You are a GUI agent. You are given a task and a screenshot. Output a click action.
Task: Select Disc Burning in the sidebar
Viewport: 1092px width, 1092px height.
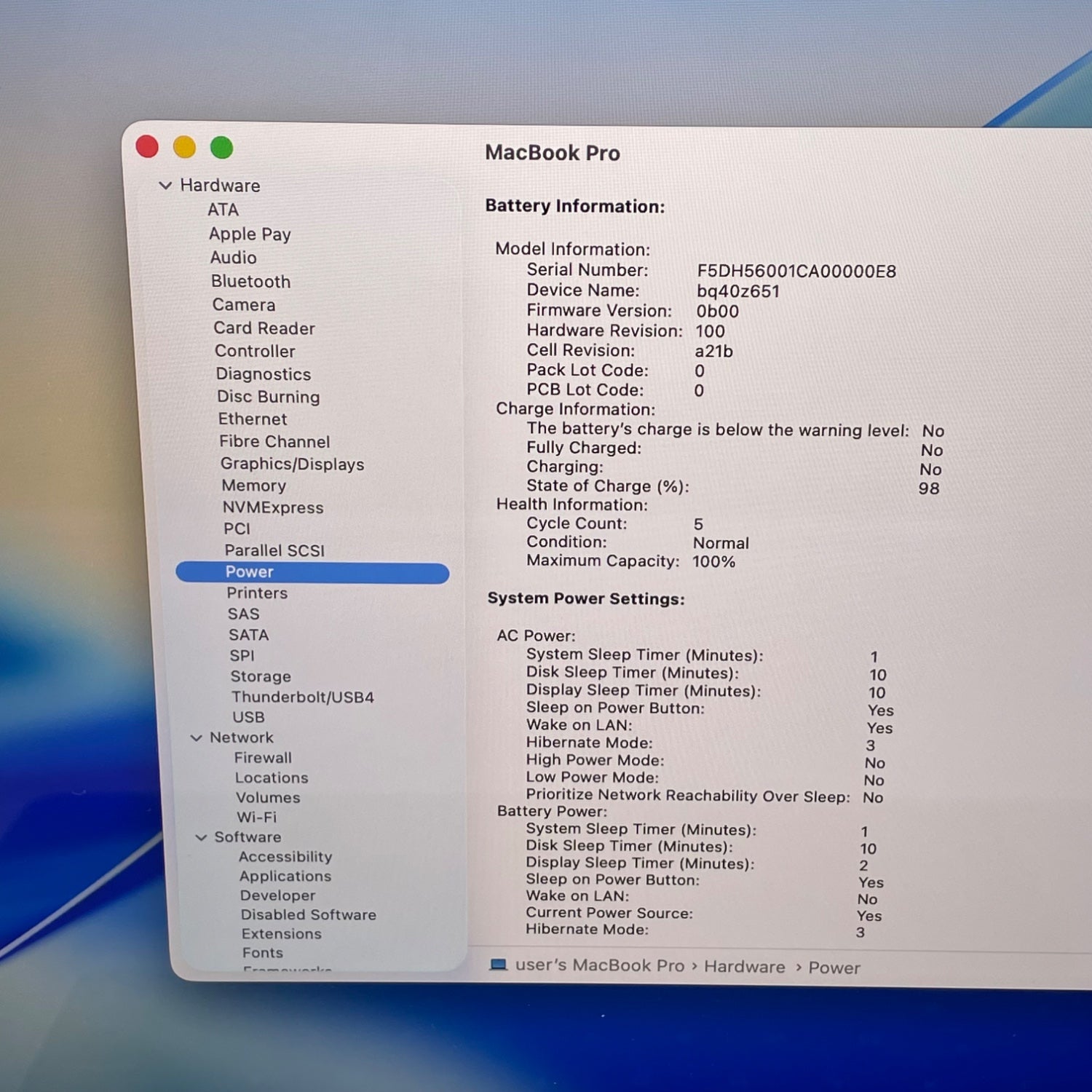[269, 397]
